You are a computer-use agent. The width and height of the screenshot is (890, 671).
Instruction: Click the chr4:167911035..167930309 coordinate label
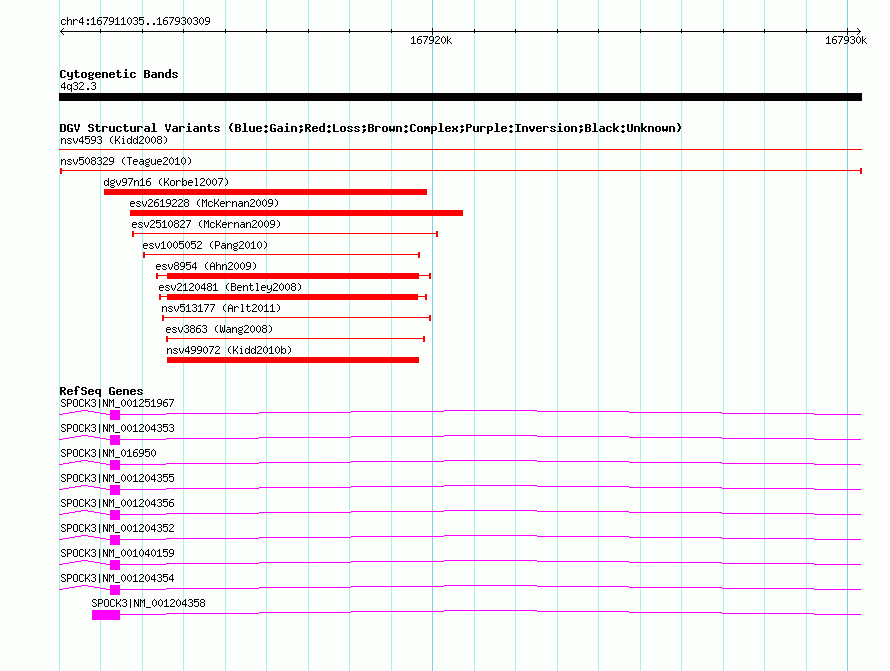tap(135, 21)
